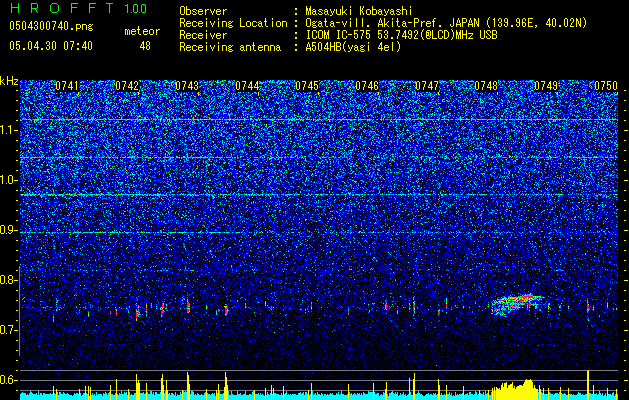Click the 0745 time marker
This screenshot has height=400, width=629.
(307, 86)
